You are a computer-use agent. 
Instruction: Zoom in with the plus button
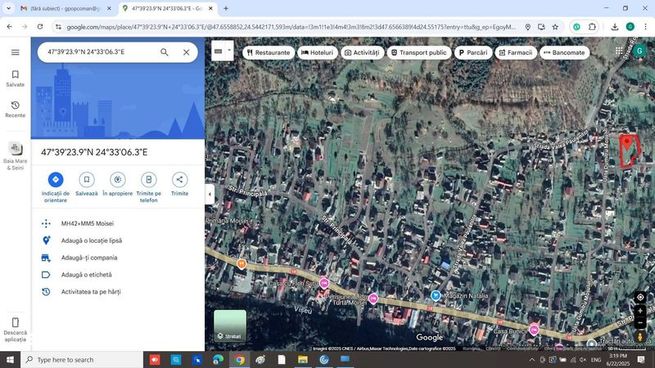(x=640, y=311)
